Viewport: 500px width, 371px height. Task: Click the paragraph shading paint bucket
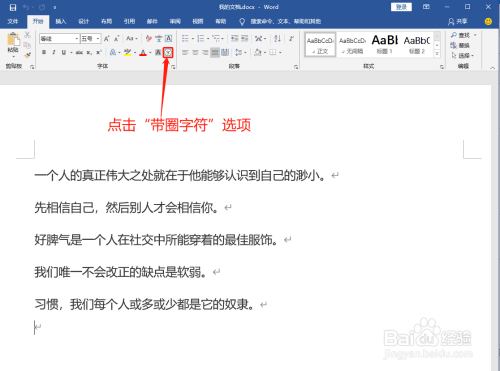258,53
